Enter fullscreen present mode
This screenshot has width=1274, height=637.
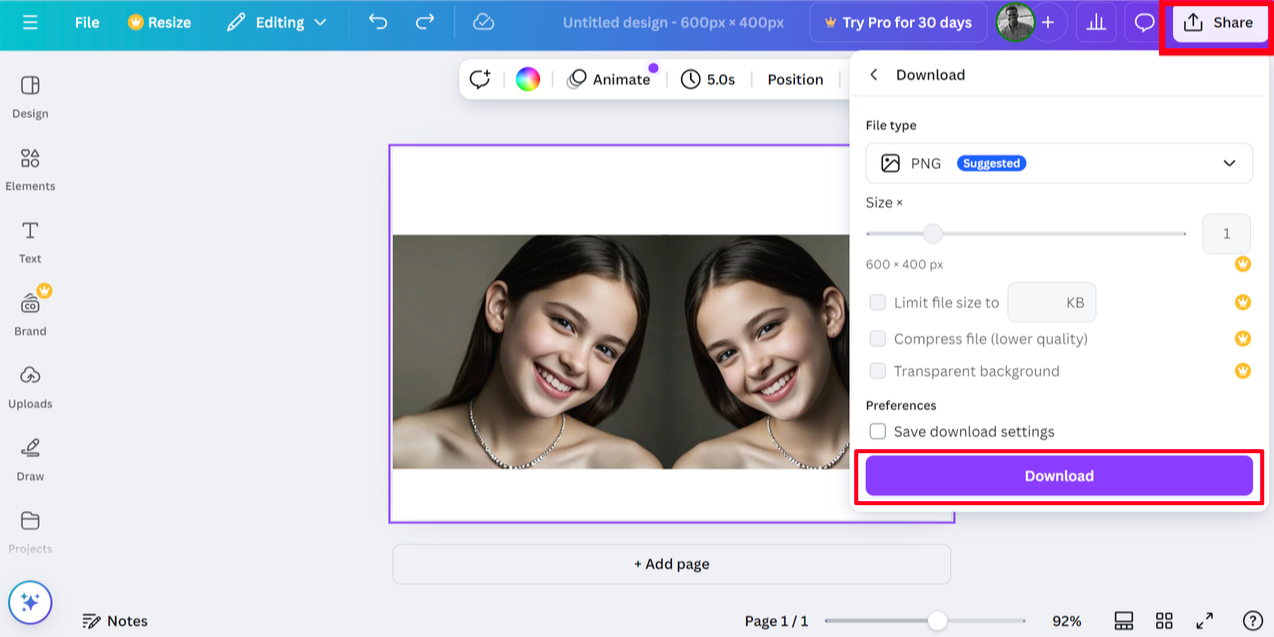coord(1205,621)
